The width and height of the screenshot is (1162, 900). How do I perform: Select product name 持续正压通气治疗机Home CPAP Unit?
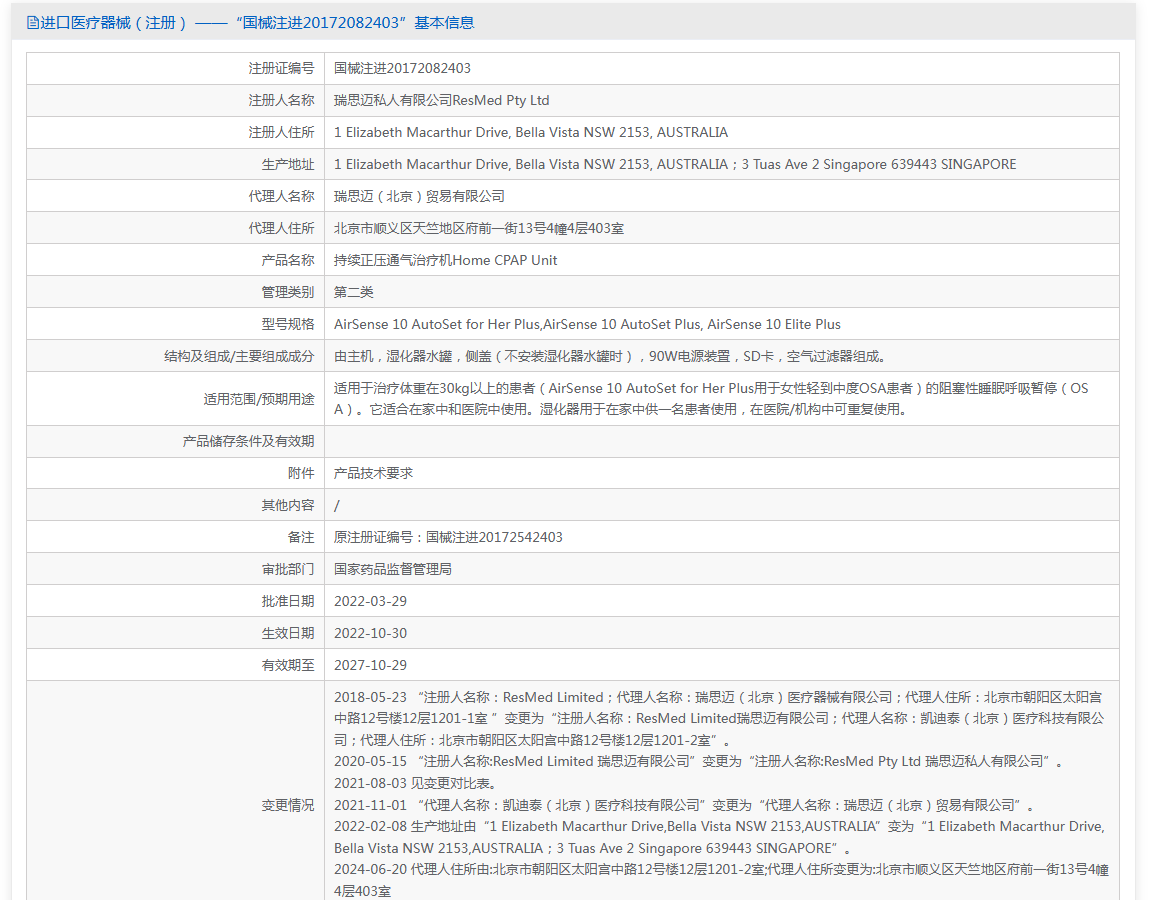click(x=445, y=260)
